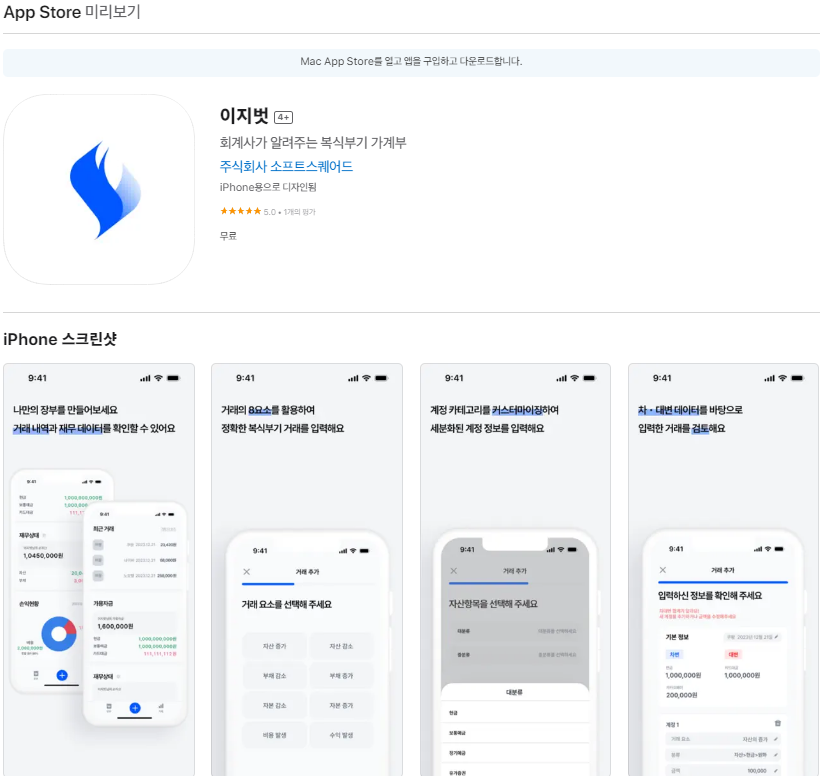The image size is (821, 776).
Task: Open developer link 주식회사 소프트스퀘어드
Action: click(286, 167)
